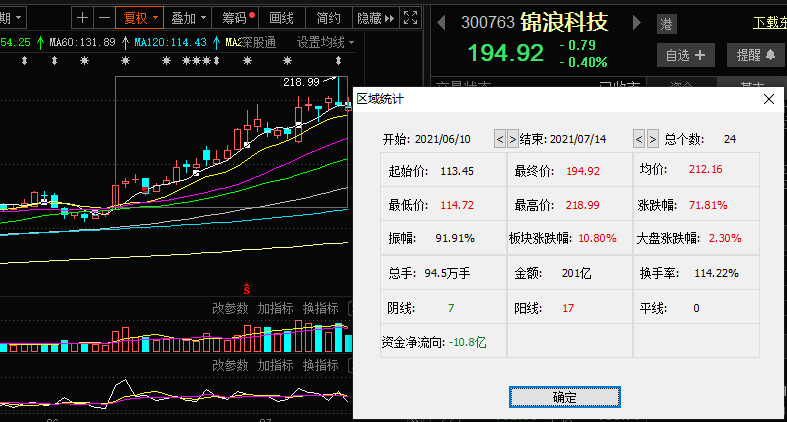This screenshot has height=422, width=787.
Task: Expand the 叠加 dropdown menu
Action: [x=188, y=18]
